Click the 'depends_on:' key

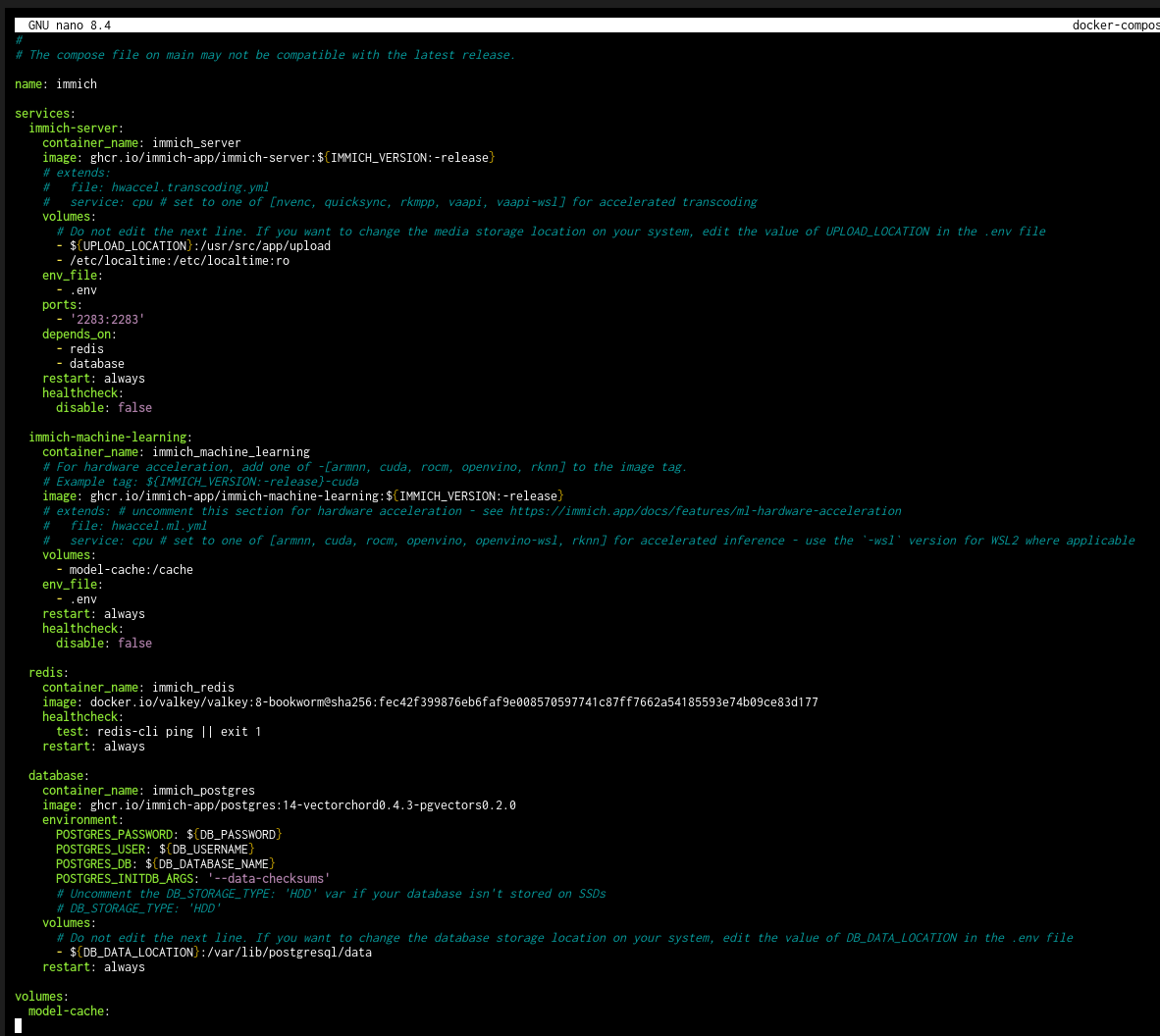tap(79, 335)
